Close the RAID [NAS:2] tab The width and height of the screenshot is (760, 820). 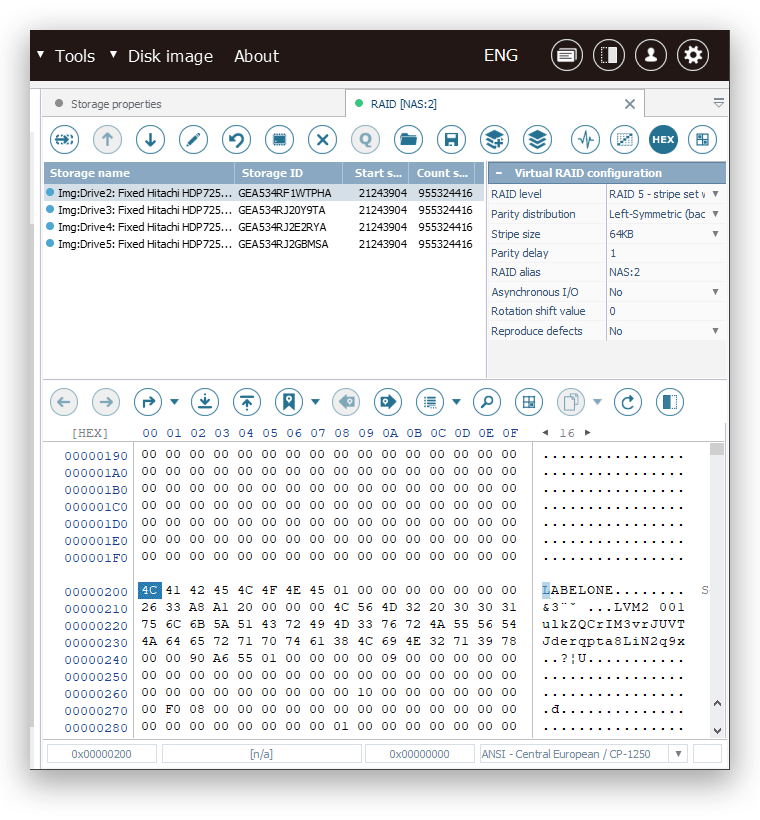[x=629, y=104]
